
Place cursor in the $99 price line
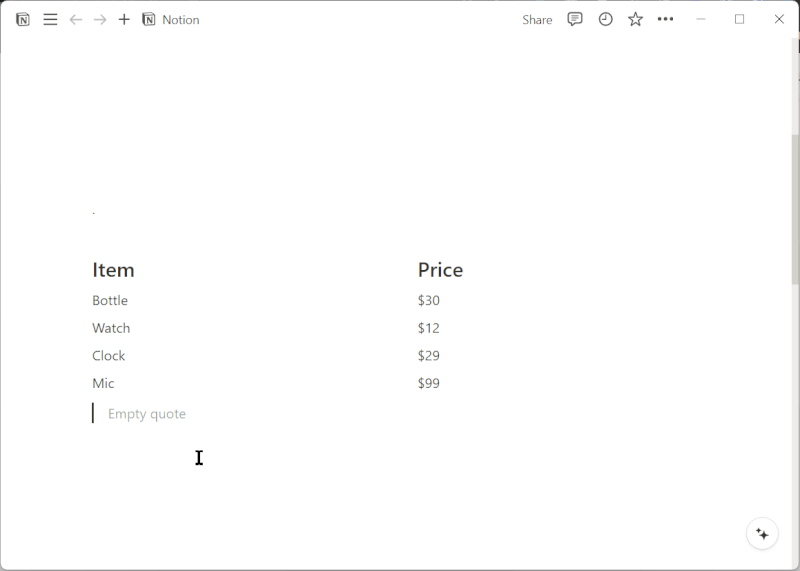pos(429,383)
